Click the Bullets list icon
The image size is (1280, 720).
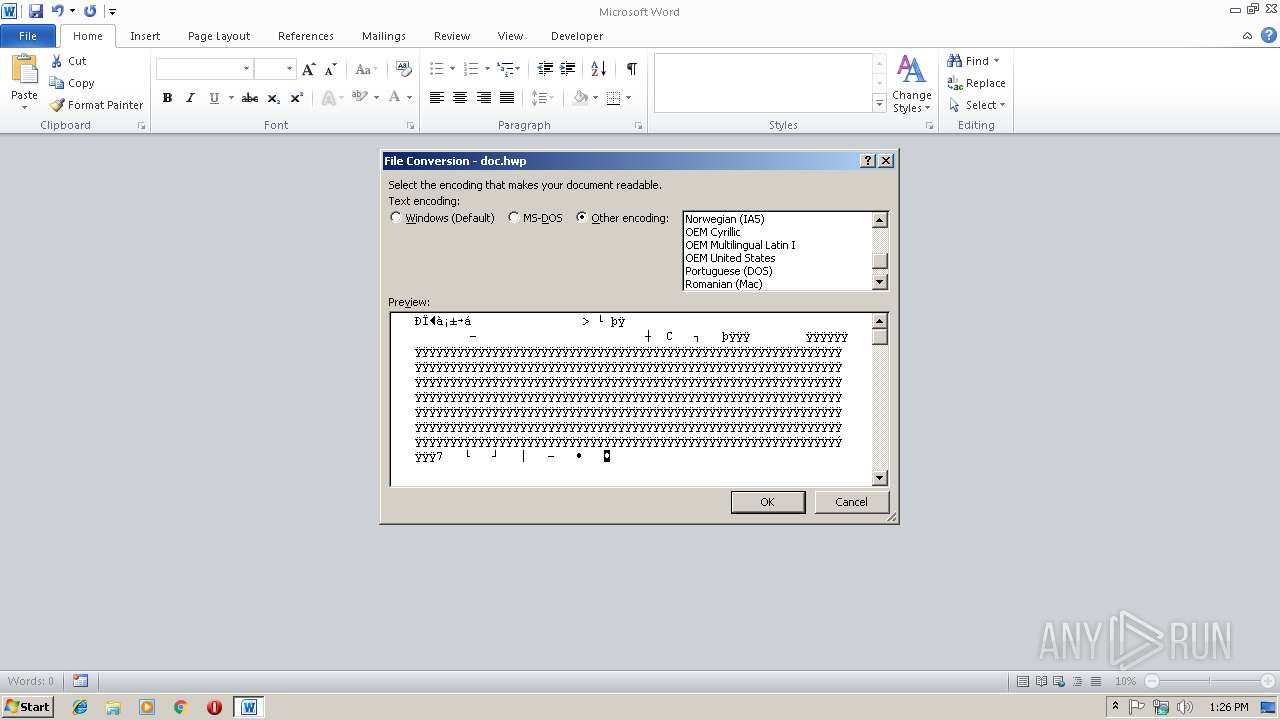point(437,69)
